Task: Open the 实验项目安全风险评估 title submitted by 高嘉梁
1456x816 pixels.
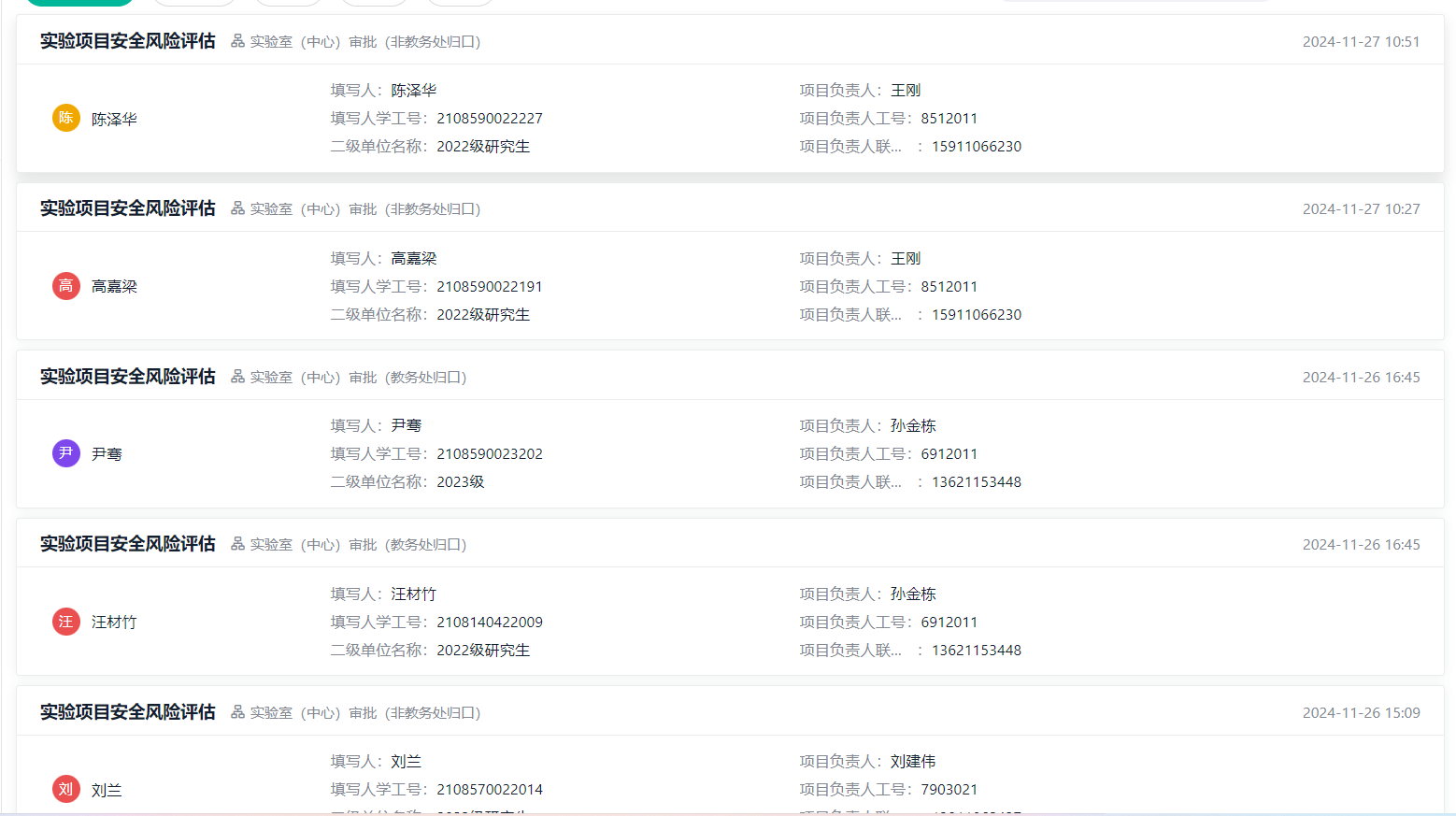Action: coord(127,208)
